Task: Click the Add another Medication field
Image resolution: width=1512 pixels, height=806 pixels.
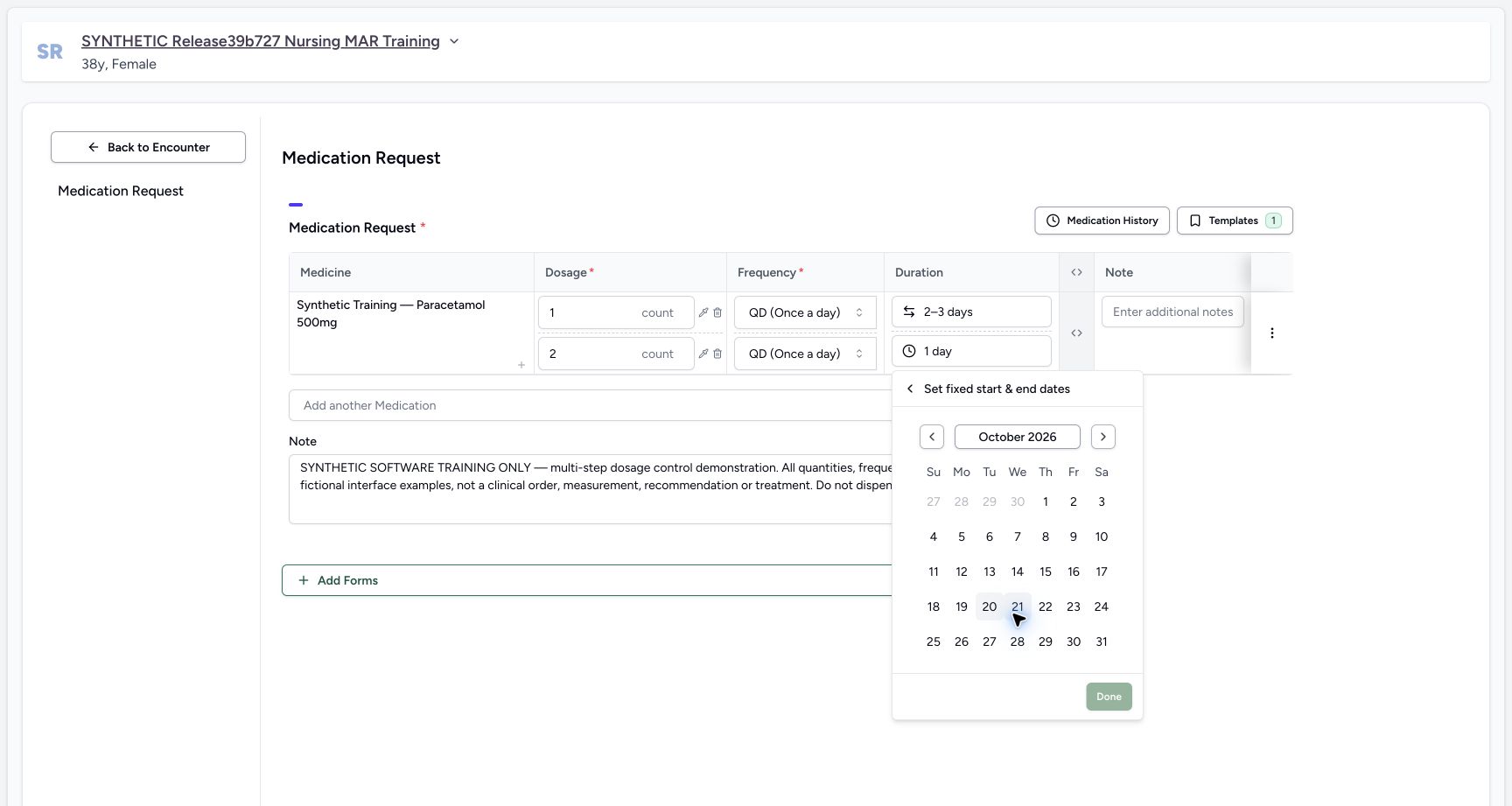Action: tap(591, 405)
